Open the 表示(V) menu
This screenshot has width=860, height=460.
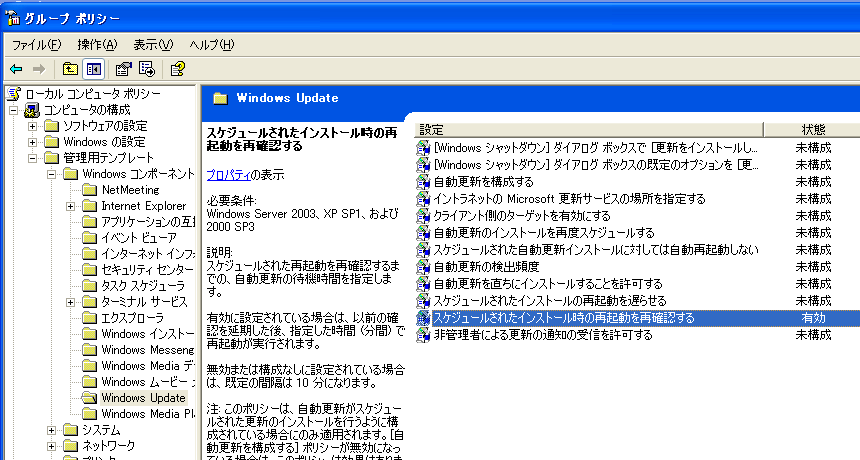(153, 45)
